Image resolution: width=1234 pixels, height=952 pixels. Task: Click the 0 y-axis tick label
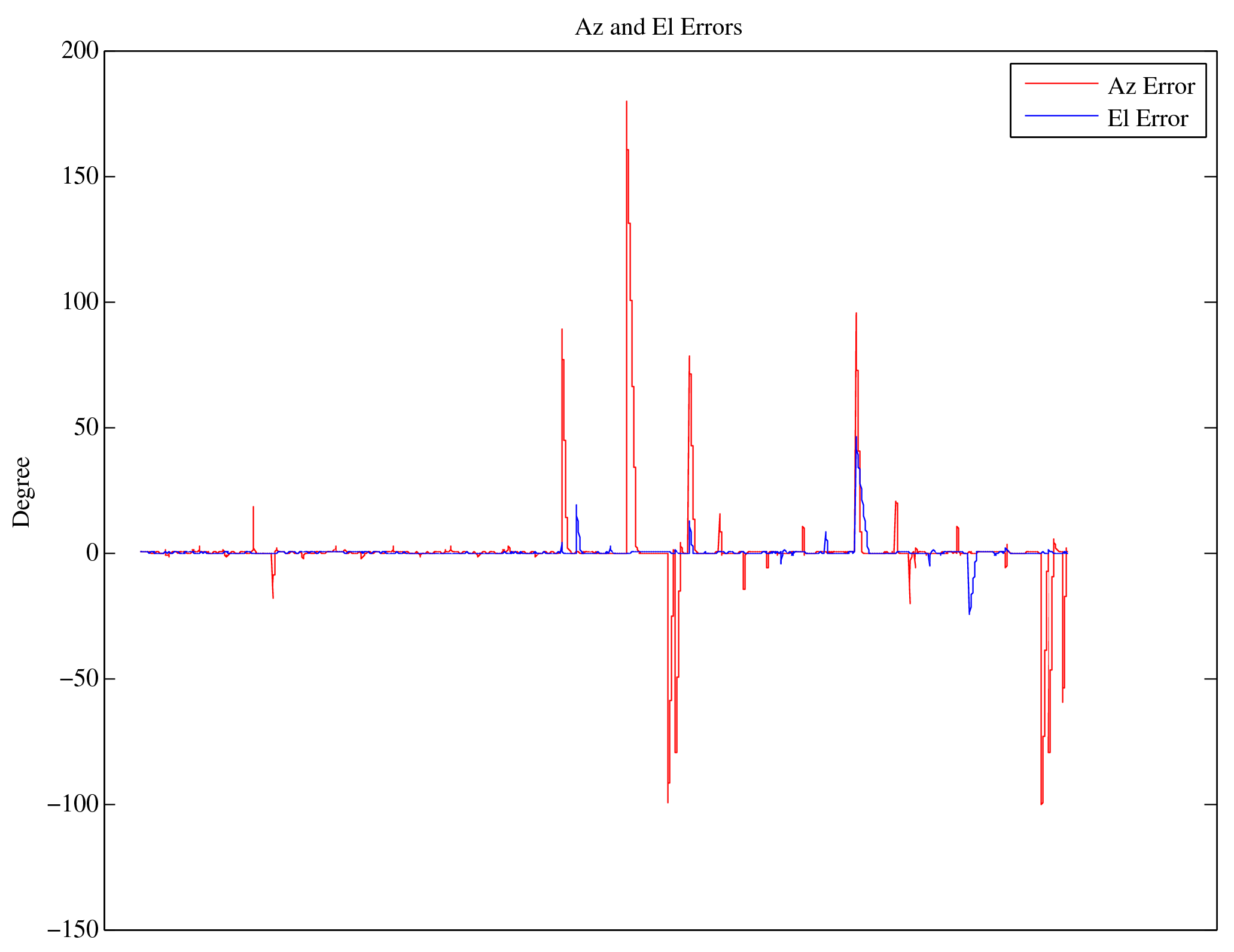[x=92, y=553]
